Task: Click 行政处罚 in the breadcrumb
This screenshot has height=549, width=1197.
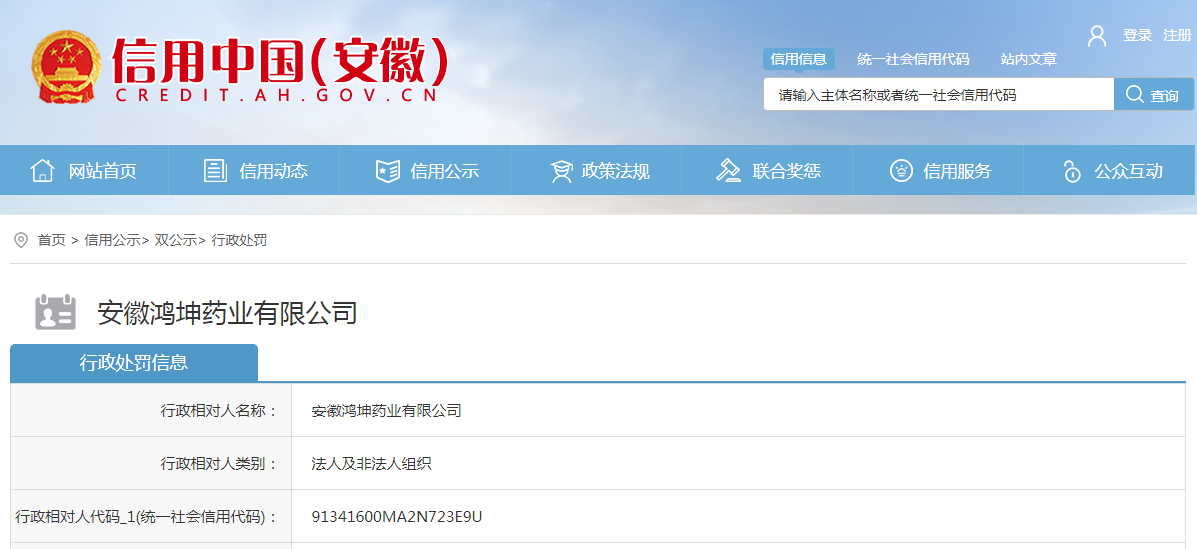Action: 240,241
